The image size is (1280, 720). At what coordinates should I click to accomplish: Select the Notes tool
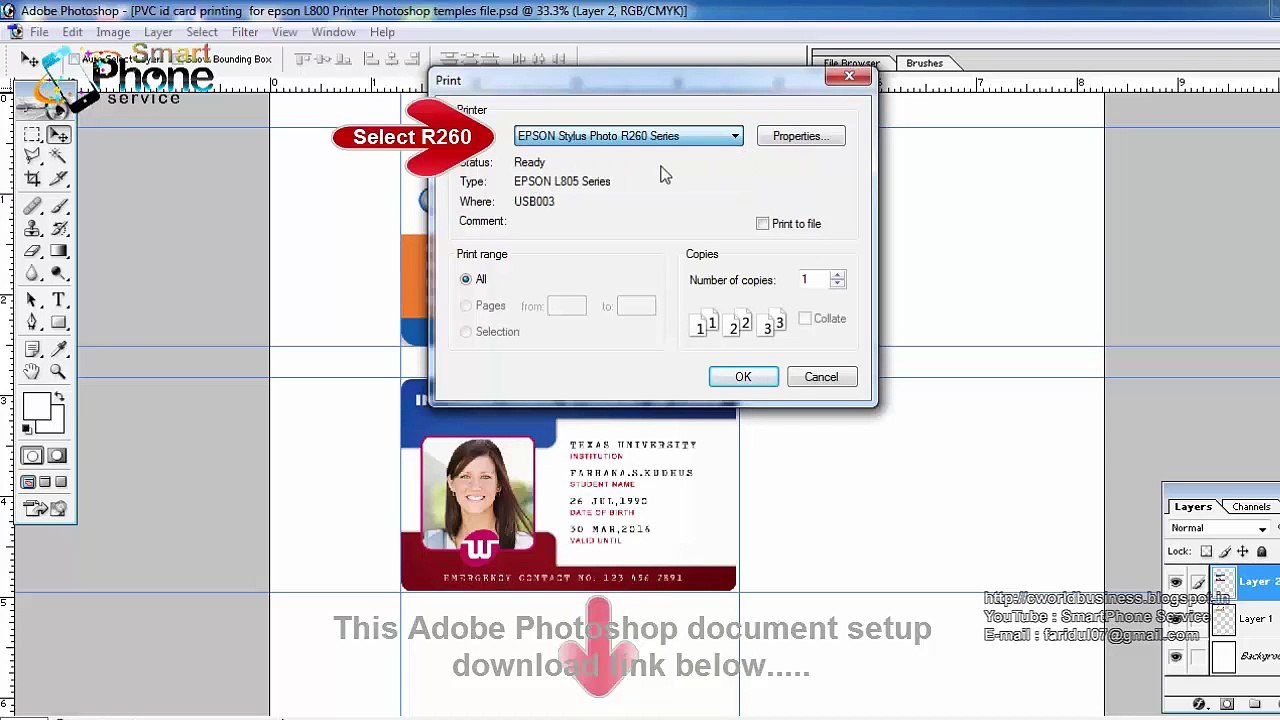pyautogui.click(x=32, y=349)
